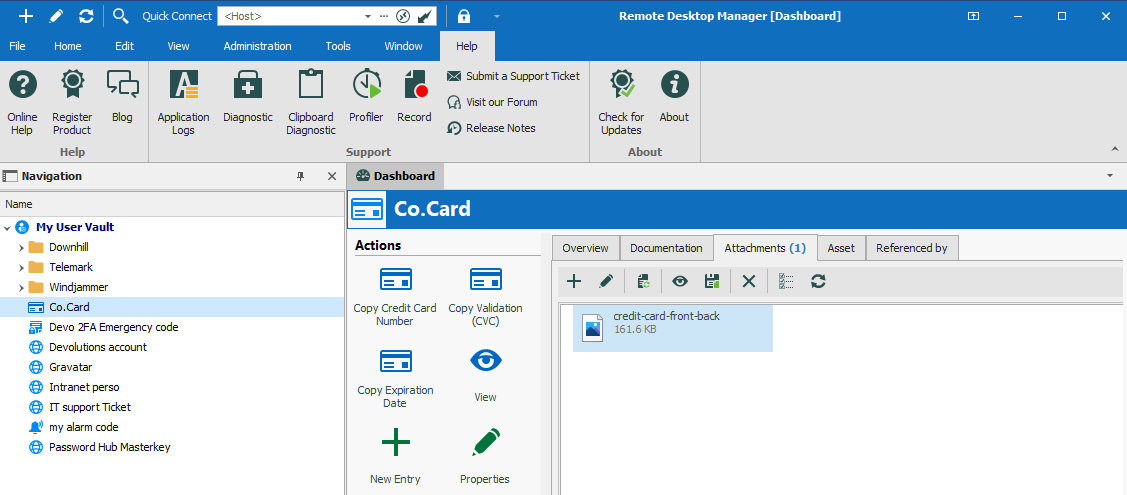Open the Administration ribbon tab

click(x=257, y=46)
